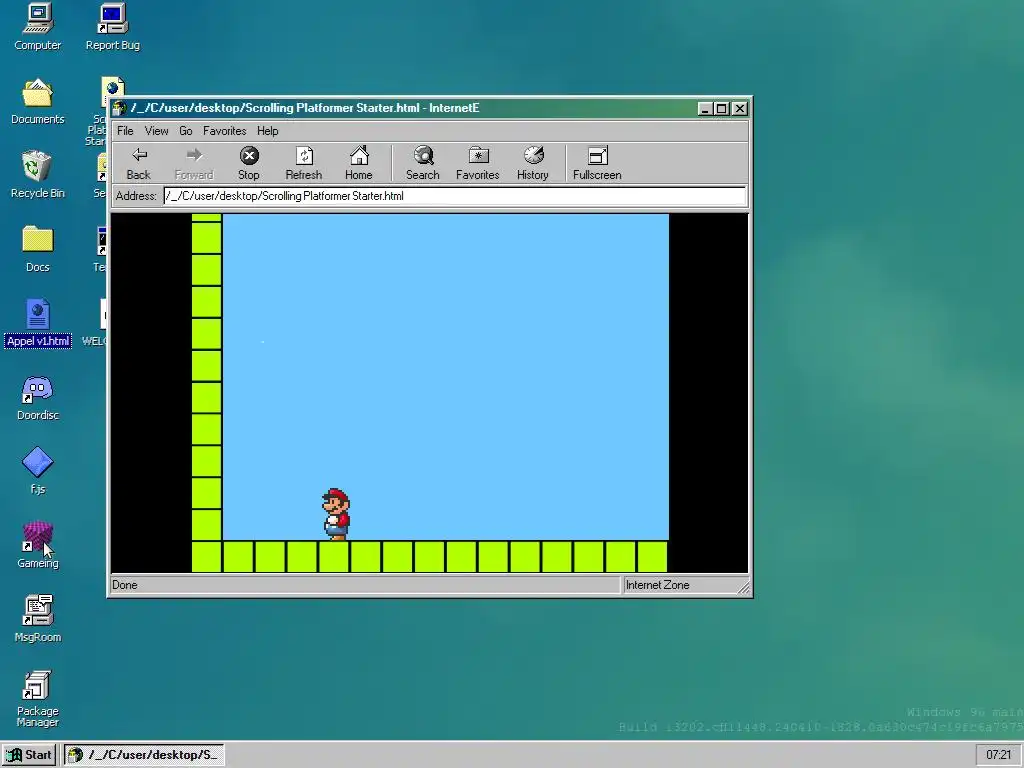The height and width of the screenshot is (768, 1024).
Task: Click the greyed-out Forward arrow button
Action: [194, 163]
